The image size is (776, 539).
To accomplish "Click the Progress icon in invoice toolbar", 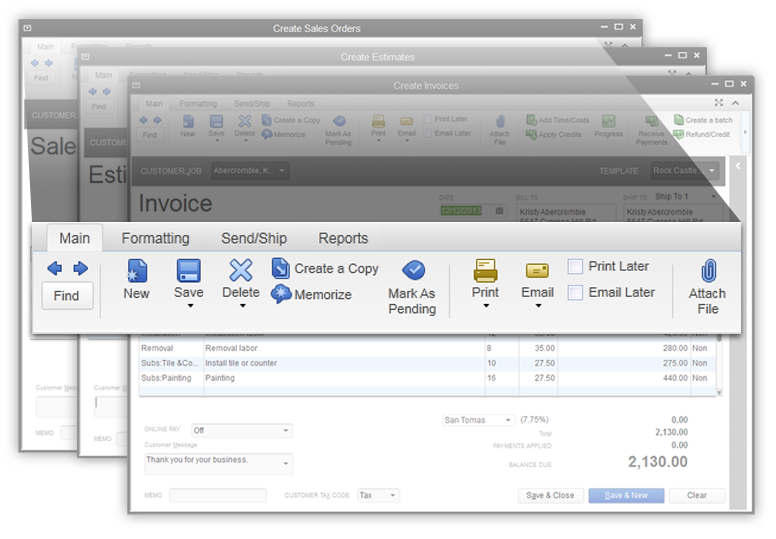I will click(x=608, y=121).
